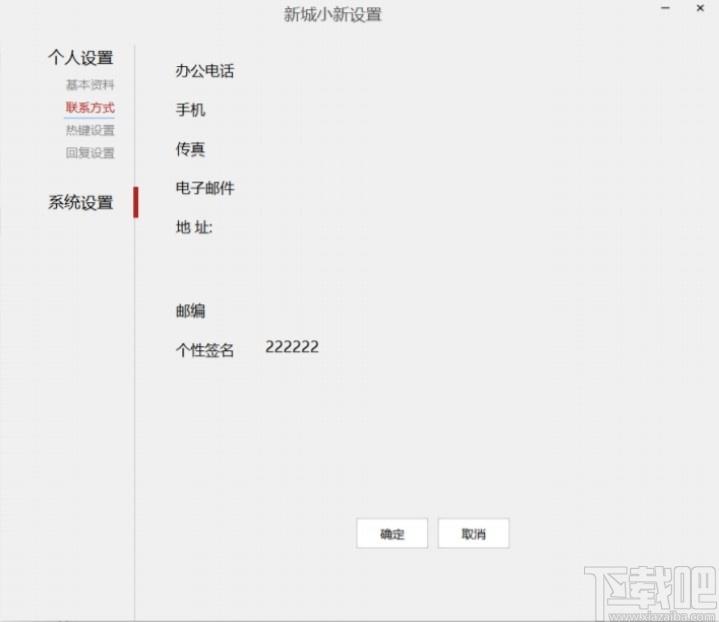The width and height of the screenshot is (719, 622).
Task: Edit the 个性签名 value 222222
Action: pos(292,347)
